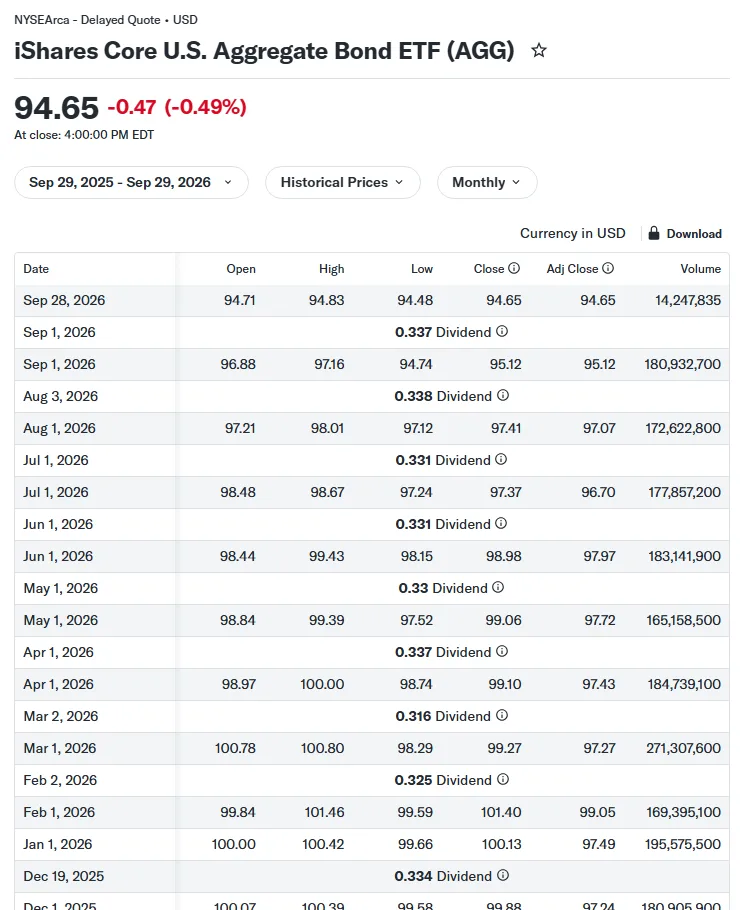
Task: Click the lock icon beside Download
Action: coord(654,233)
